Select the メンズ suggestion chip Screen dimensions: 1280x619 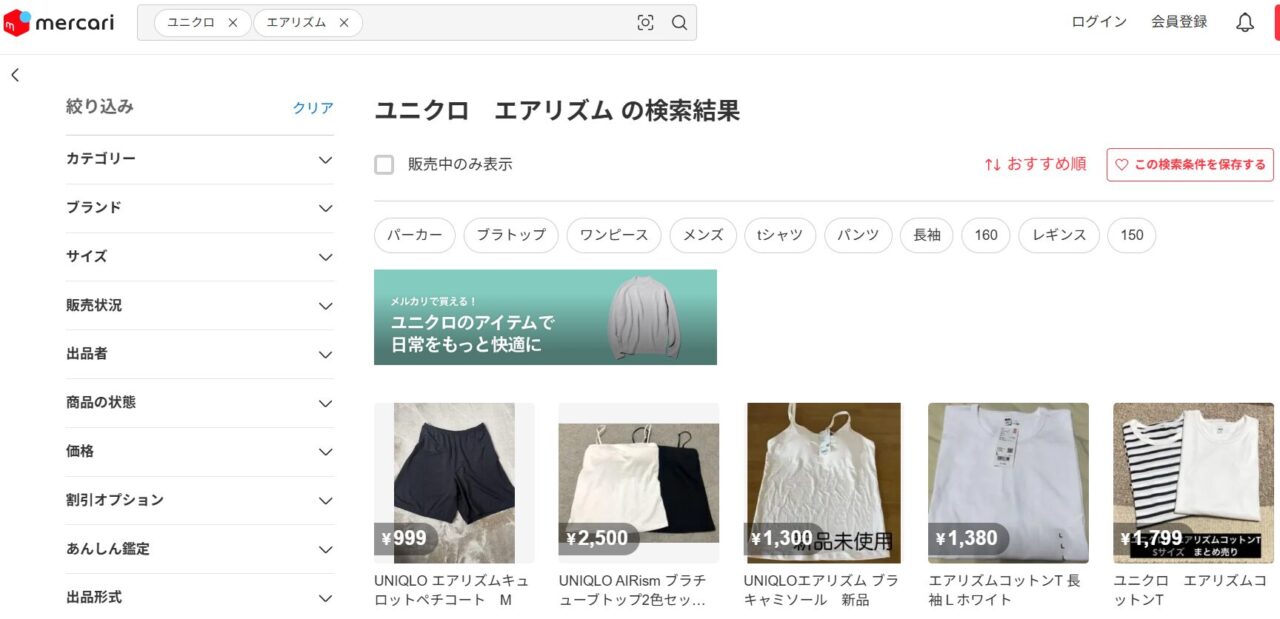tap(703, 235)
